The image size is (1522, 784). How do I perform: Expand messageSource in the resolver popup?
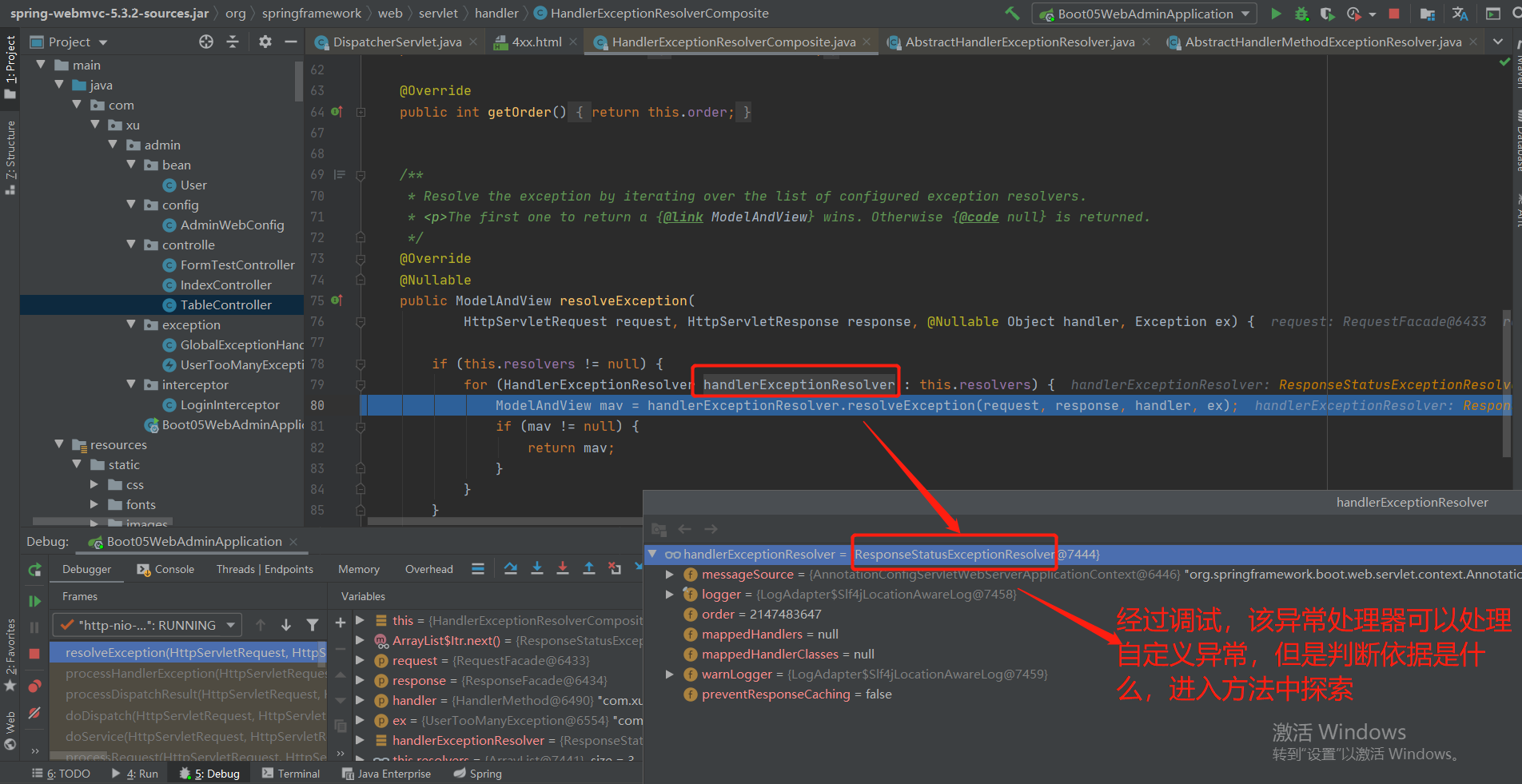pos(669,575)
